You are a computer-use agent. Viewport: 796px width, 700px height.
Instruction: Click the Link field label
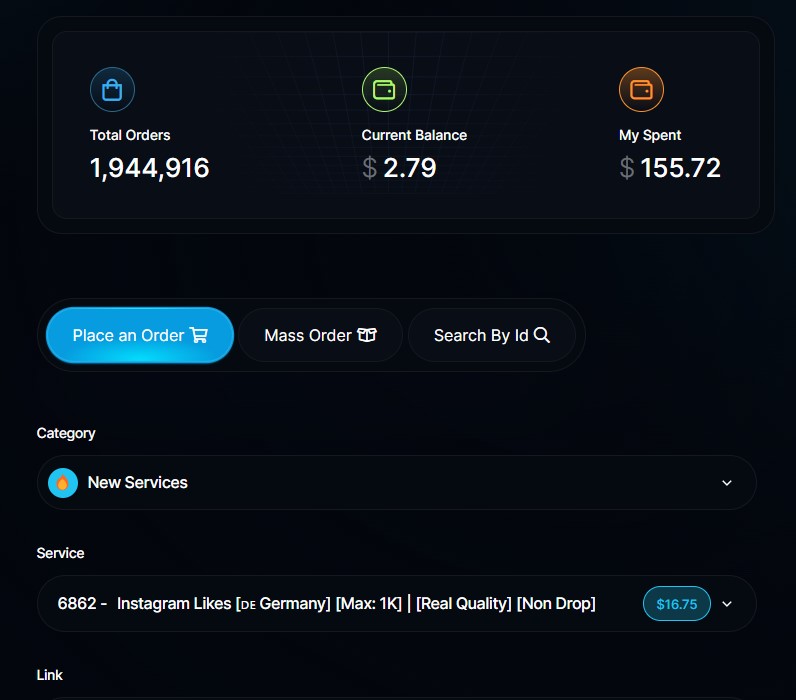[50, 675]
